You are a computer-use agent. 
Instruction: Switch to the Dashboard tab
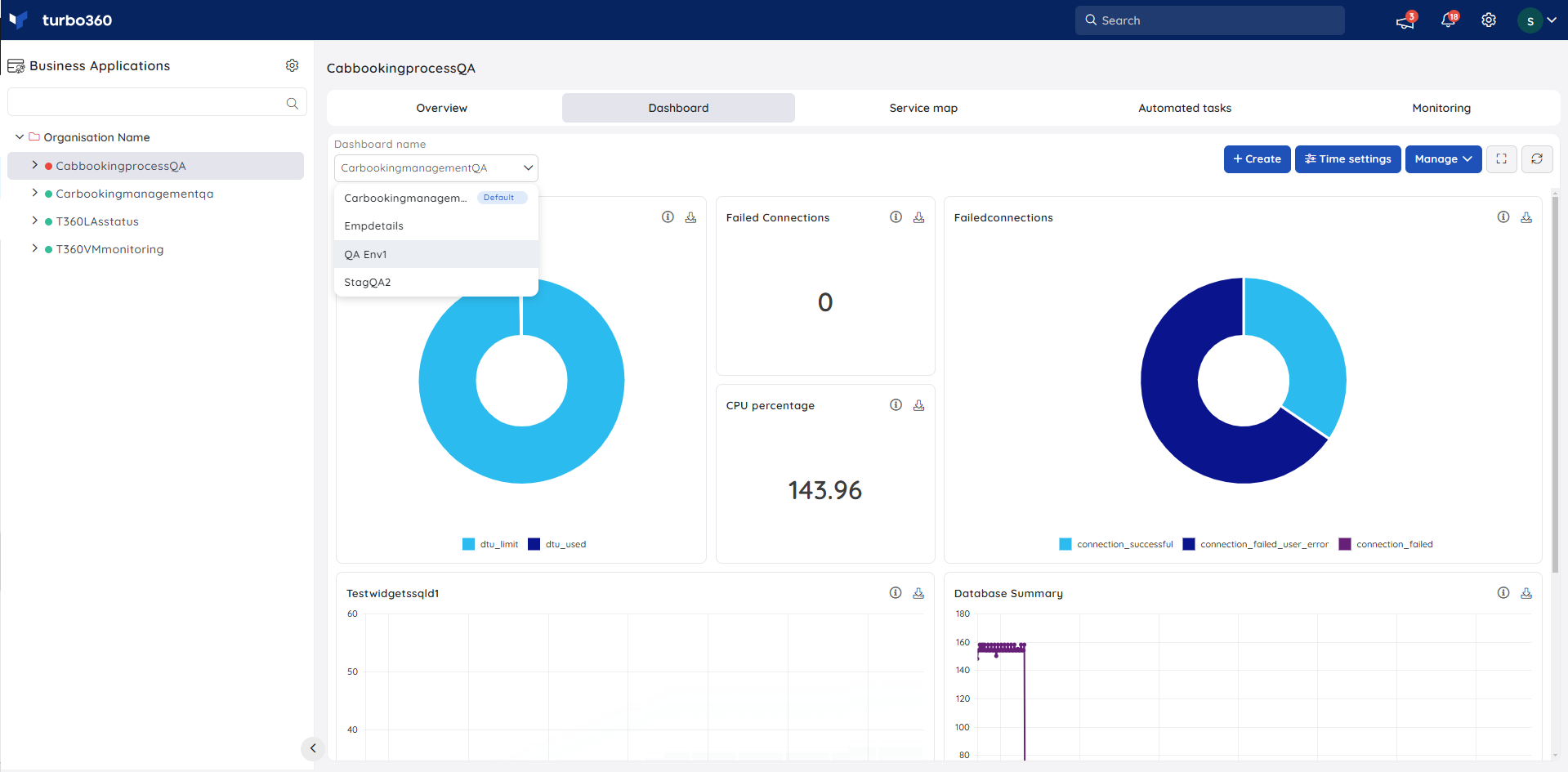click(678, 108)
